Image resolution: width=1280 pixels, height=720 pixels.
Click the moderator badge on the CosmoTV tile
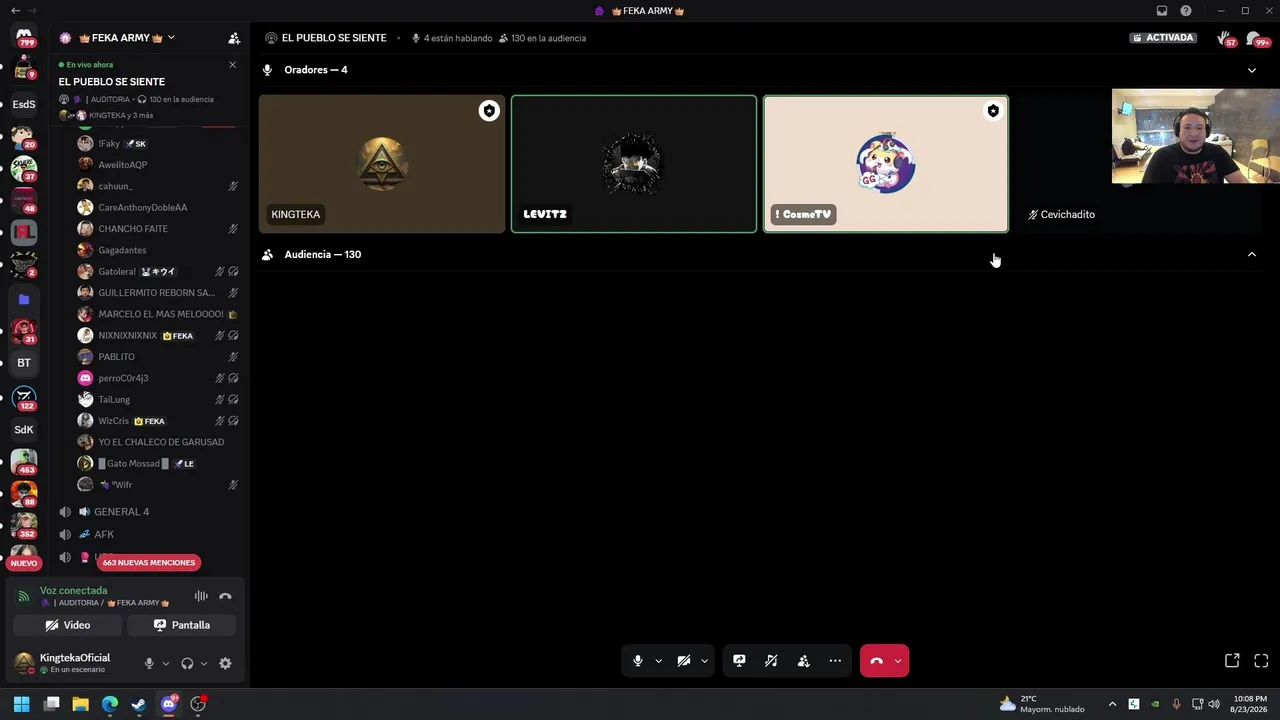coord(993,111)
